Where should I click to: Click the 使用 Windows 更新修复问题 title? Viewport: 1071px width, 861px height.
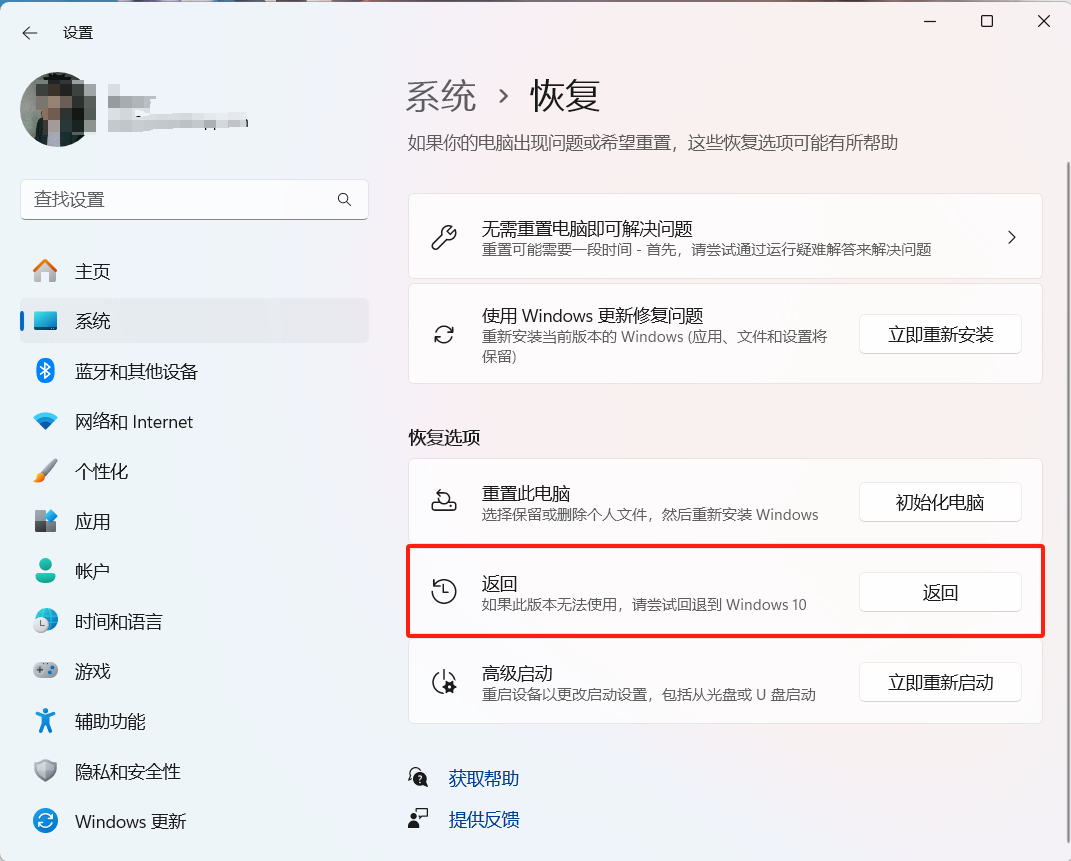tap(592, 315)
